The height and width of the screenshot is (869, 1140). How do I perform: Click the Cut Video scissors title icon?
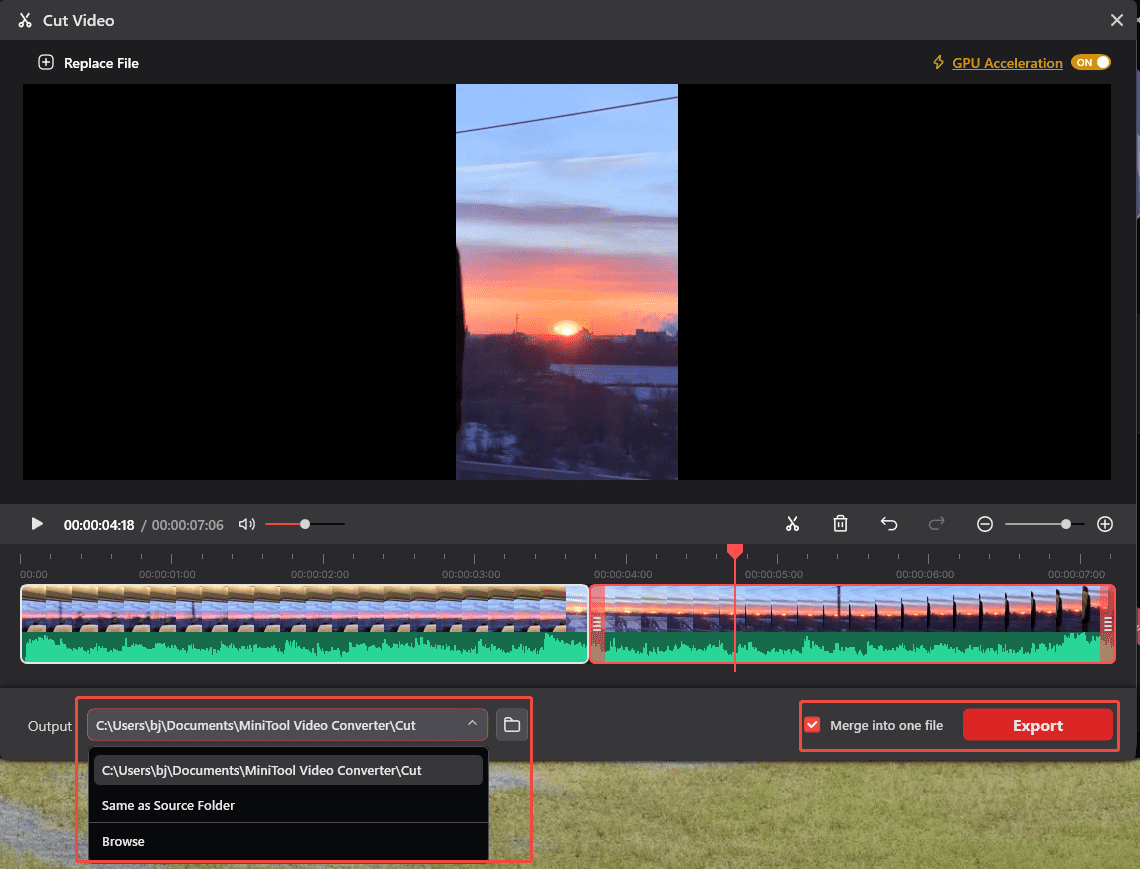tap(25, 20)
